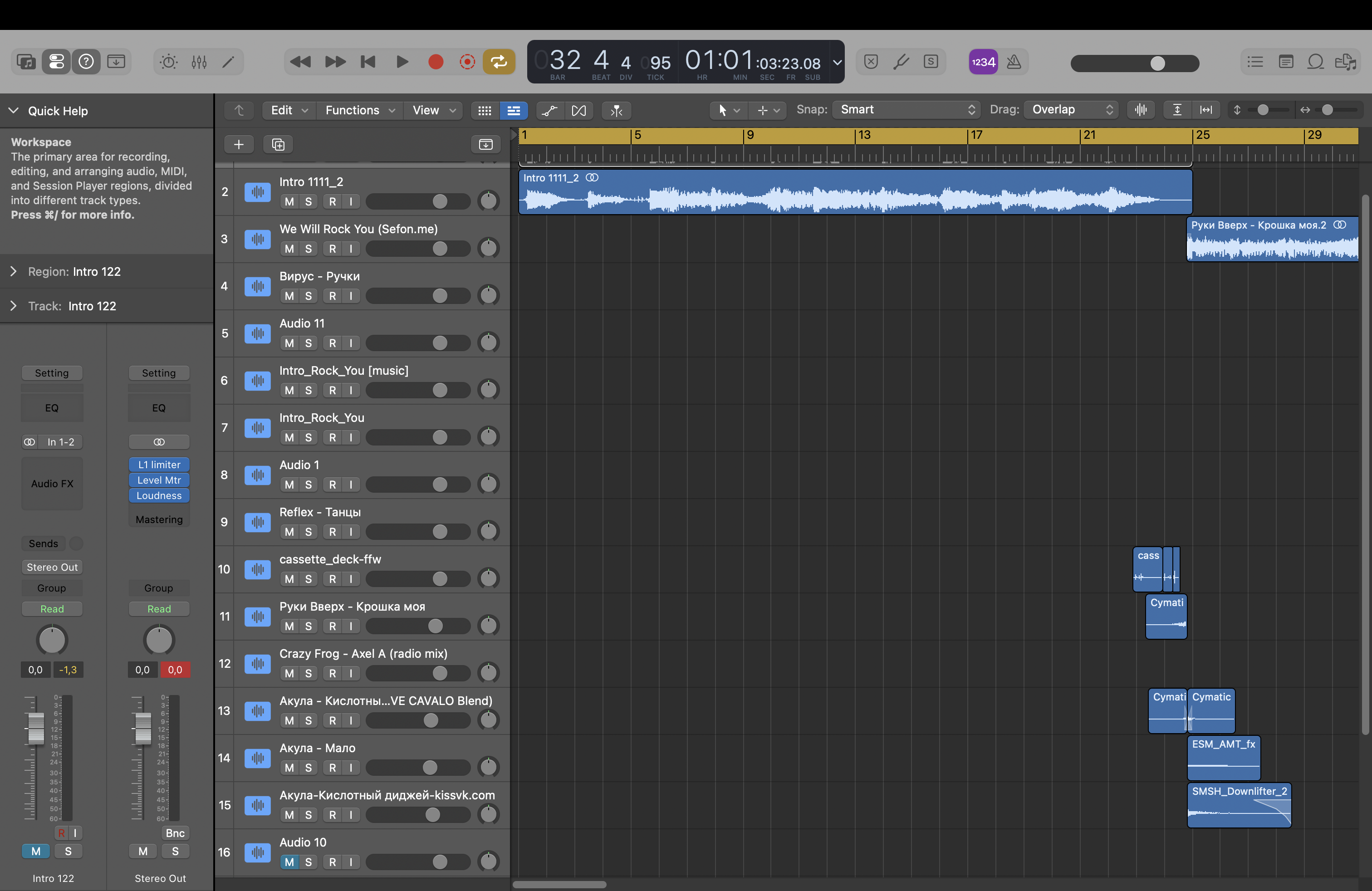1372x891 pixels.
Task: Toggle the Inspector button in control bar
Action: [x=57, y=62]
